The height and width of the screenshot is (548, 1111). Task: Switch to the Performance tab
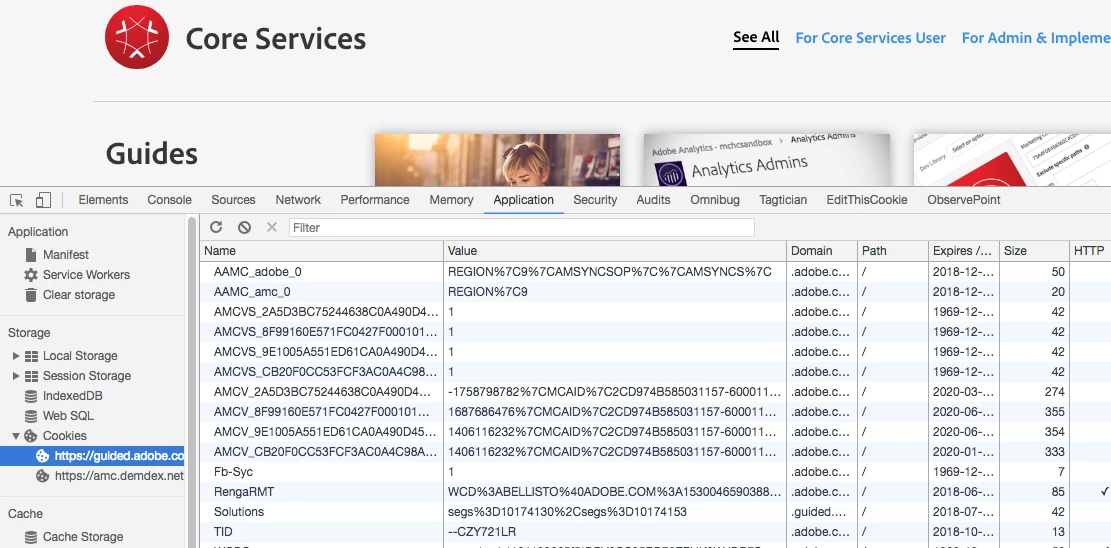click(375, 200)
